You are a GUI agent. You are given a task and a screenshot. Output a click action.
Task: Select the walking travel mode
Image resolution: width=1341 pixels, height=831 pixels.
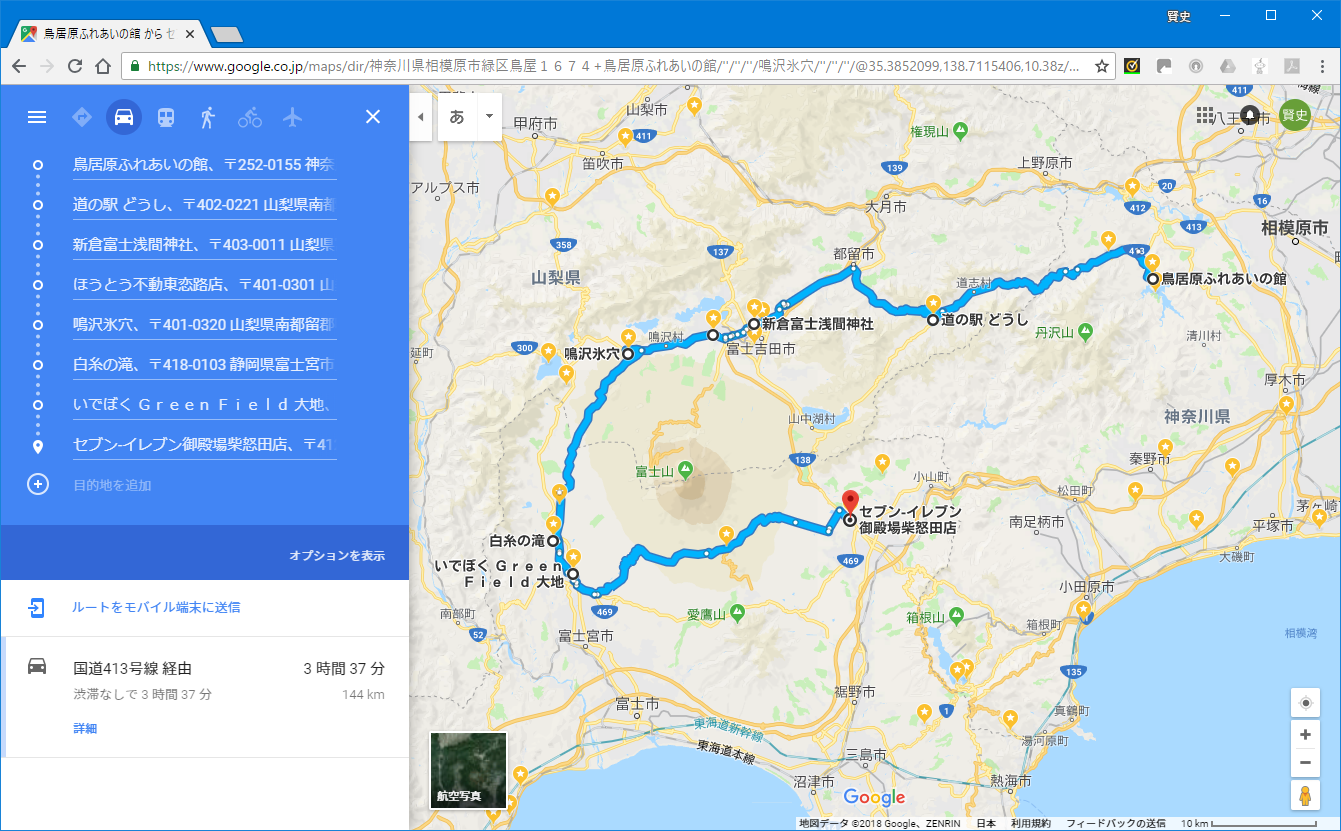click(208, 117)
